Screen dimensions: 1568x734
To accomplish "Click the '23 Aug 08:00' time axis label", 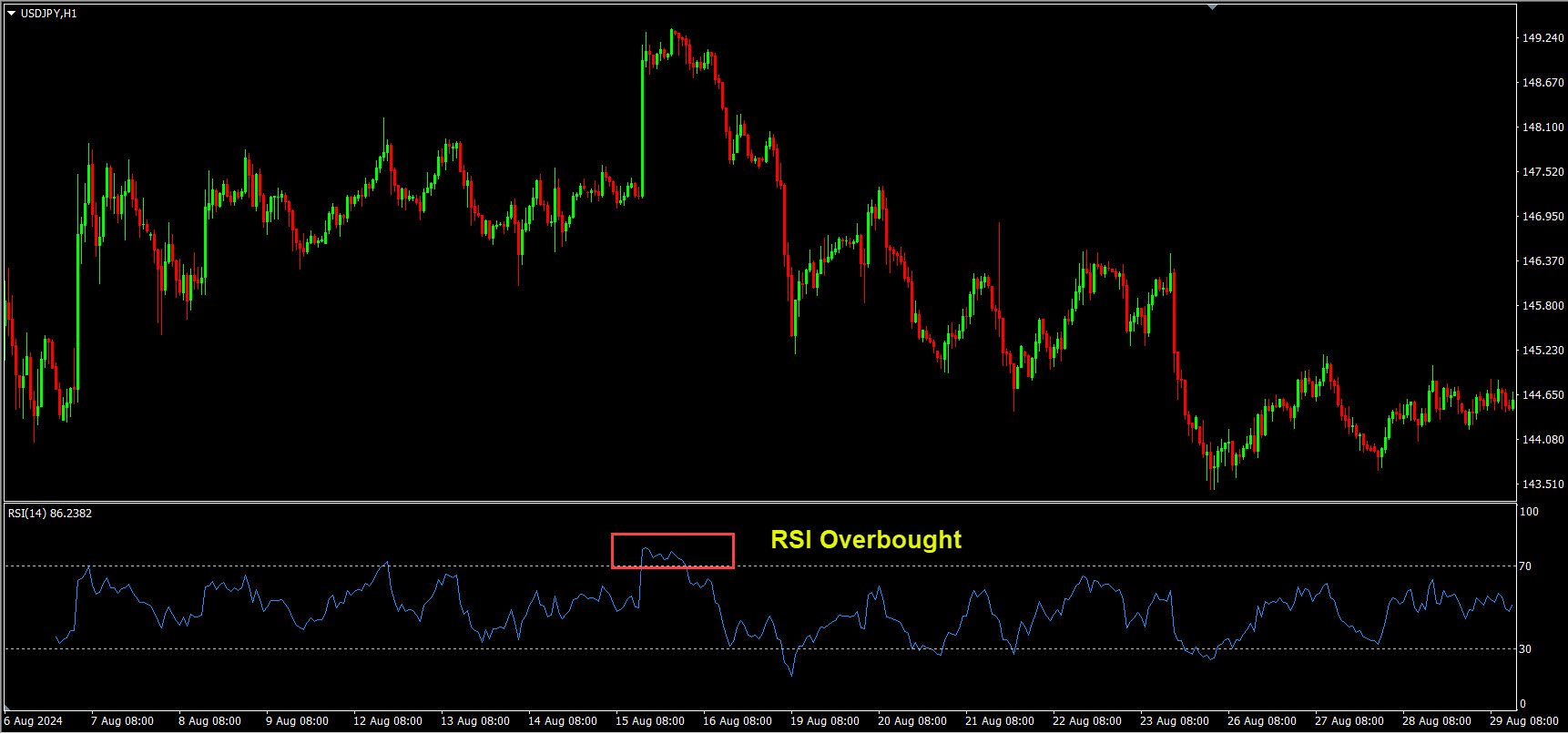I will [1174, 721].
